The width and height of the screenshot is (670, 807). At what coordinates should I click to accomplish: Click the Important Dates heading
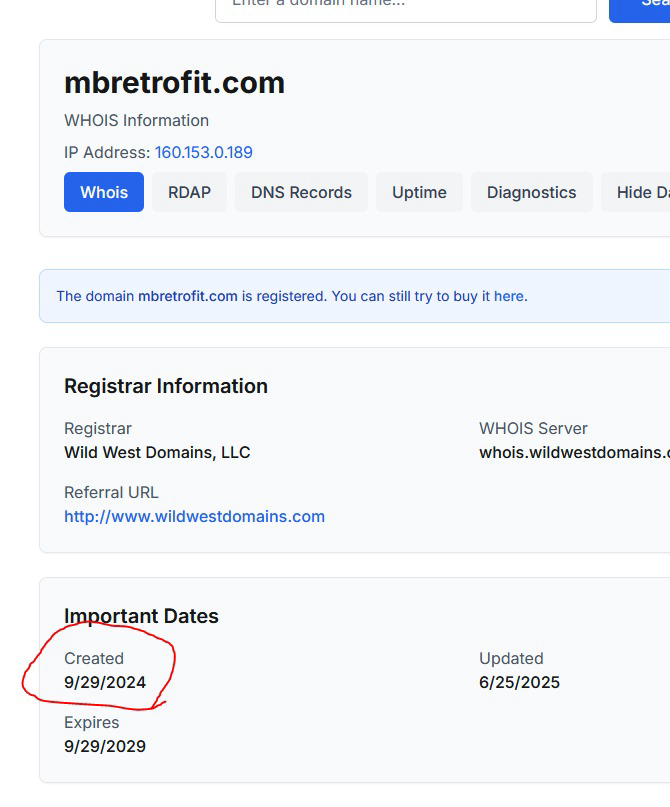(x=141, y=616)
